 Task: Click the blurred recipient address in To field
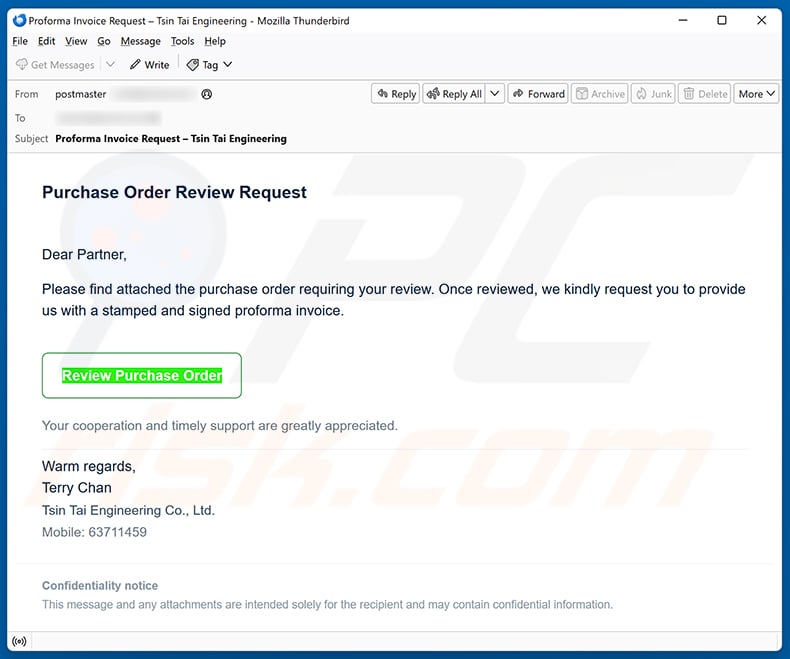(109, 118)
